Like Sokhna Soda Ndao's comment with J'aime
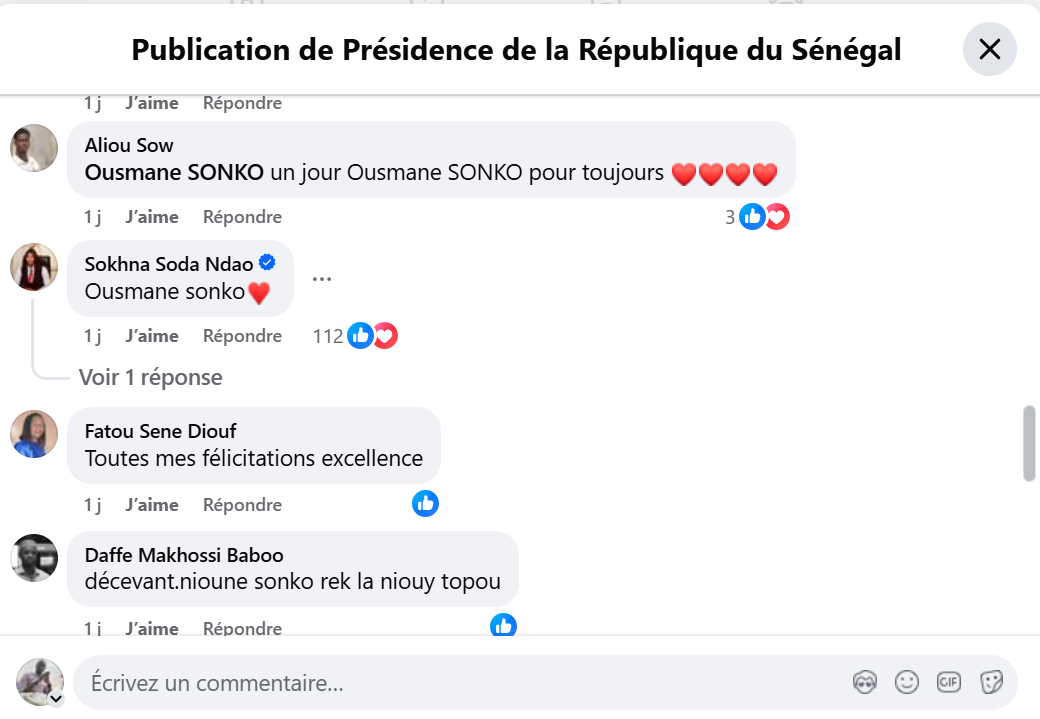The width and height of the screenshot is (1040, 719). (152, 336)
